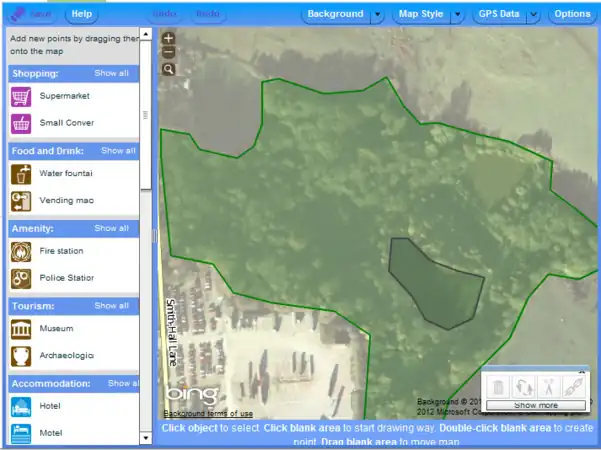This screenshot has width=601, height=450.
Task: Select the Hotel point icon
Action: 21,407
